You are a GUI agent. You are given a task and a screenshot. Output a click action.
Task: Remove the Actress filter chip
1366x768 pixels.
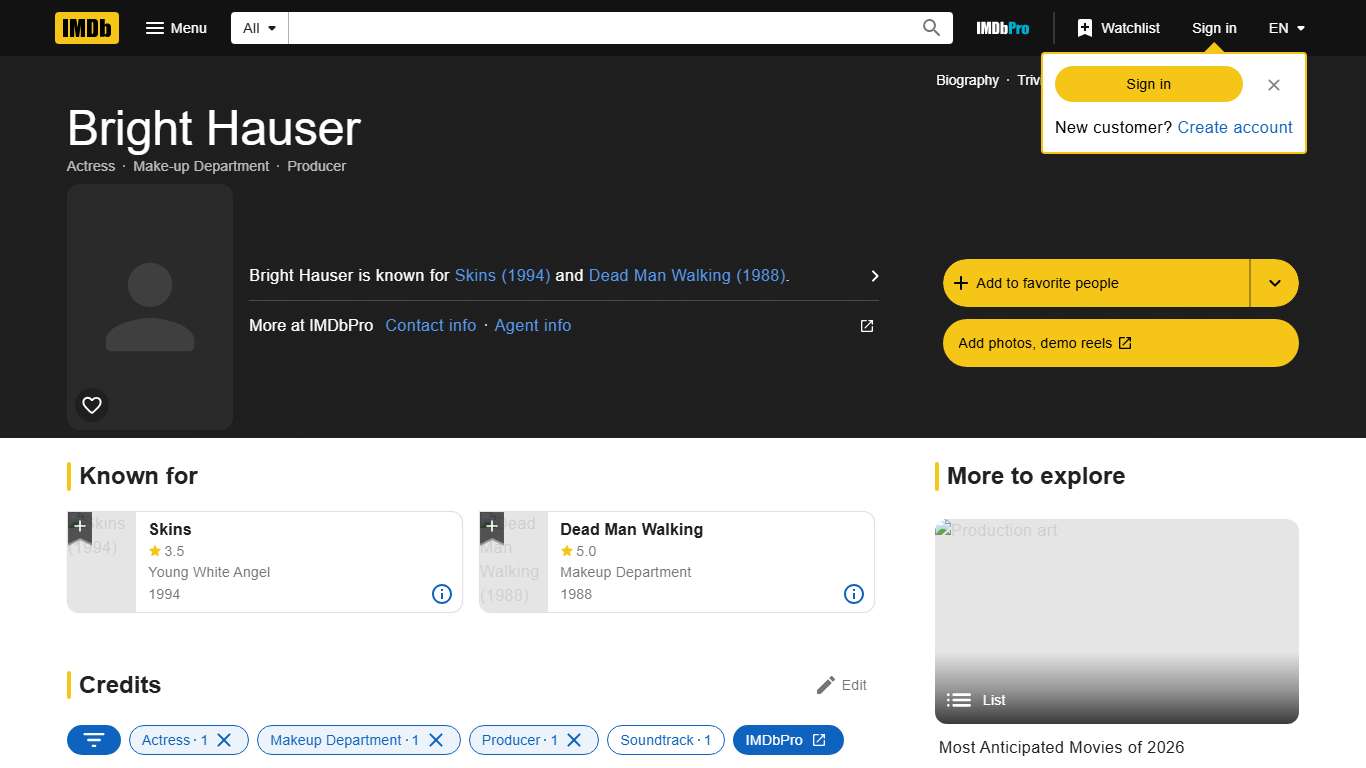pos(226,740)
